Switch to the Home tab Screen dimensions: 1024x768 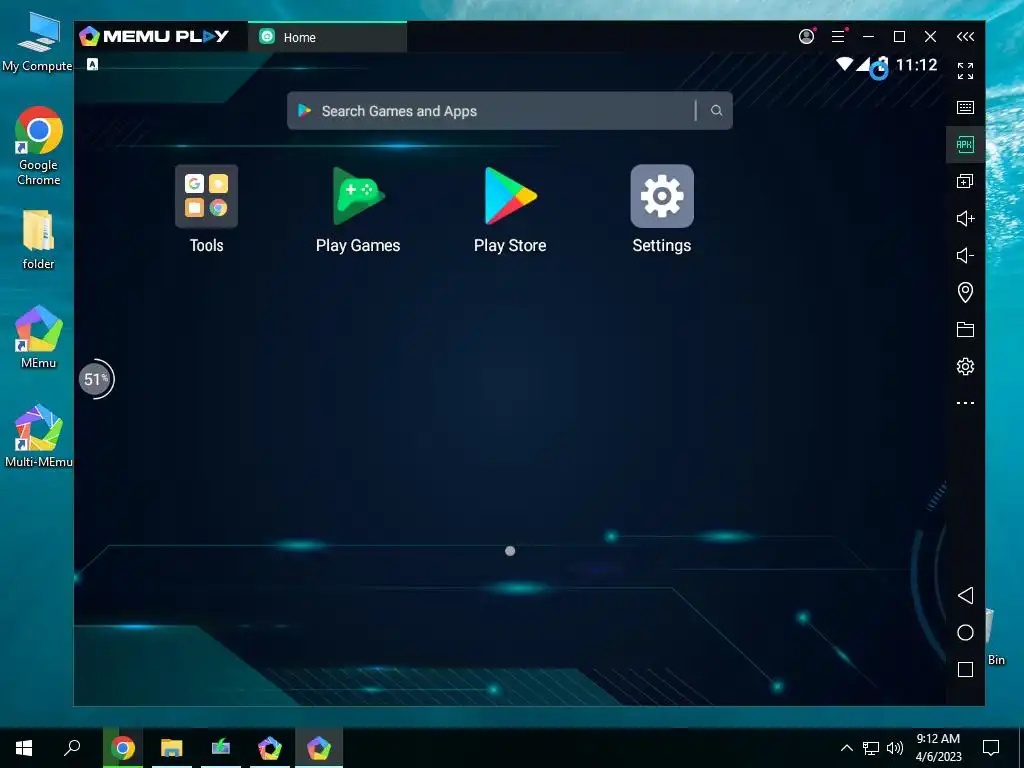(327, 37)
